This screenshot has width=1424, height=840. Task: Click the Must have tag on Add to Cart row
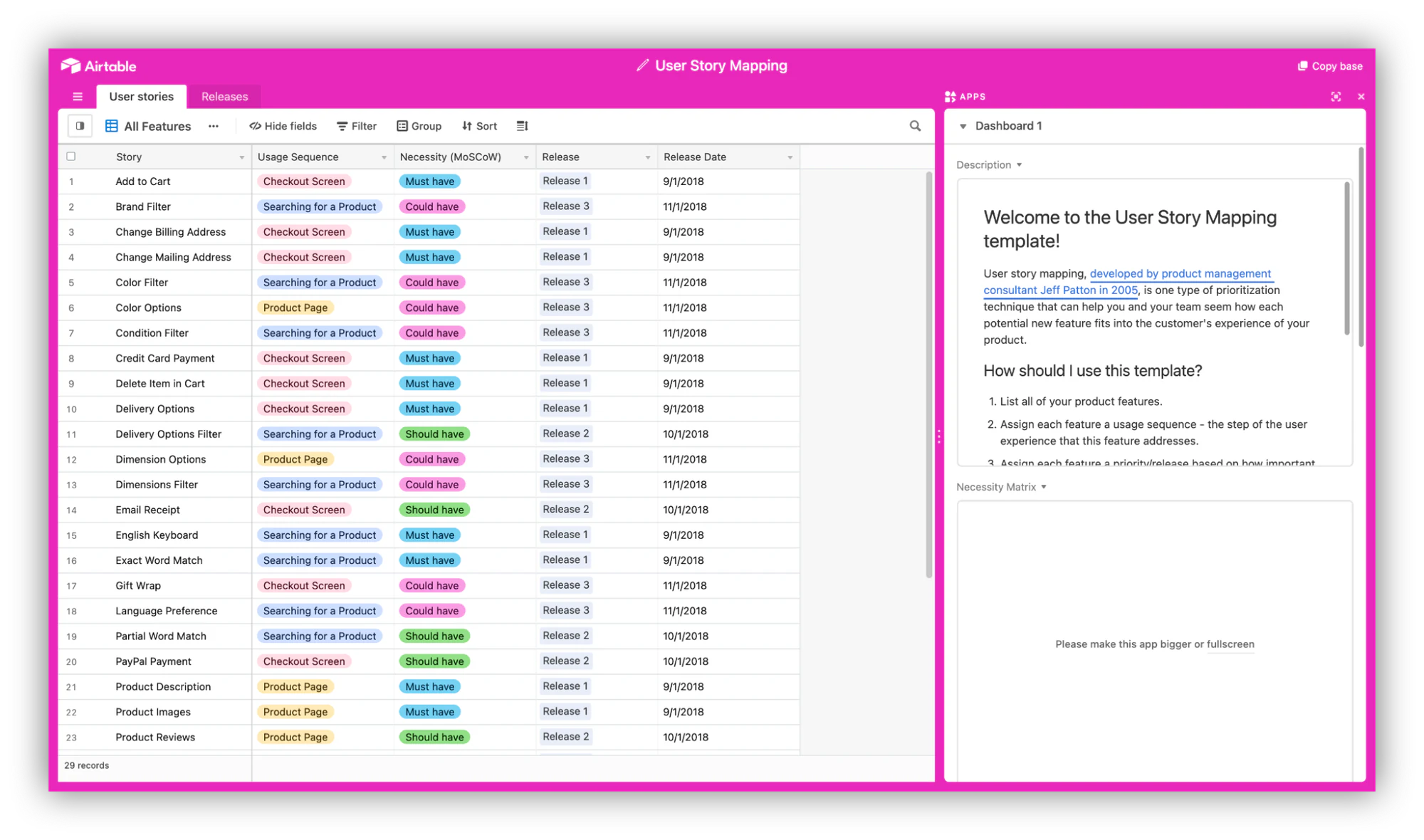[429, 182]
